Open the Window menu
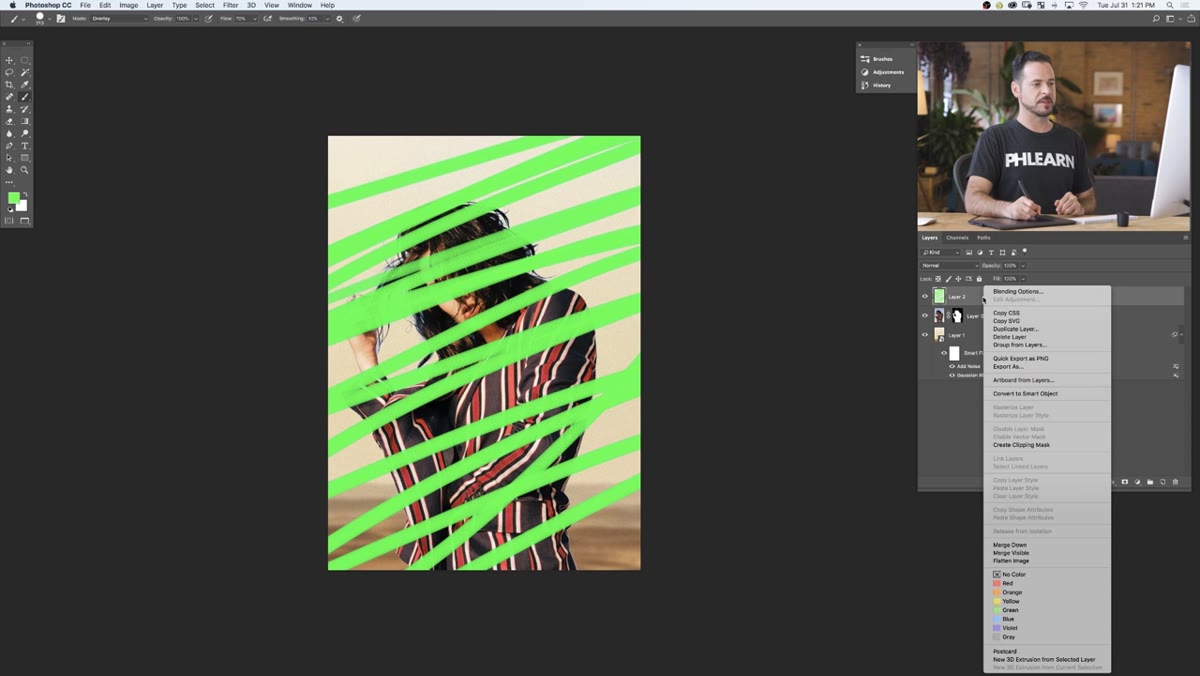The image size is (1200, 676). point(300,5)
